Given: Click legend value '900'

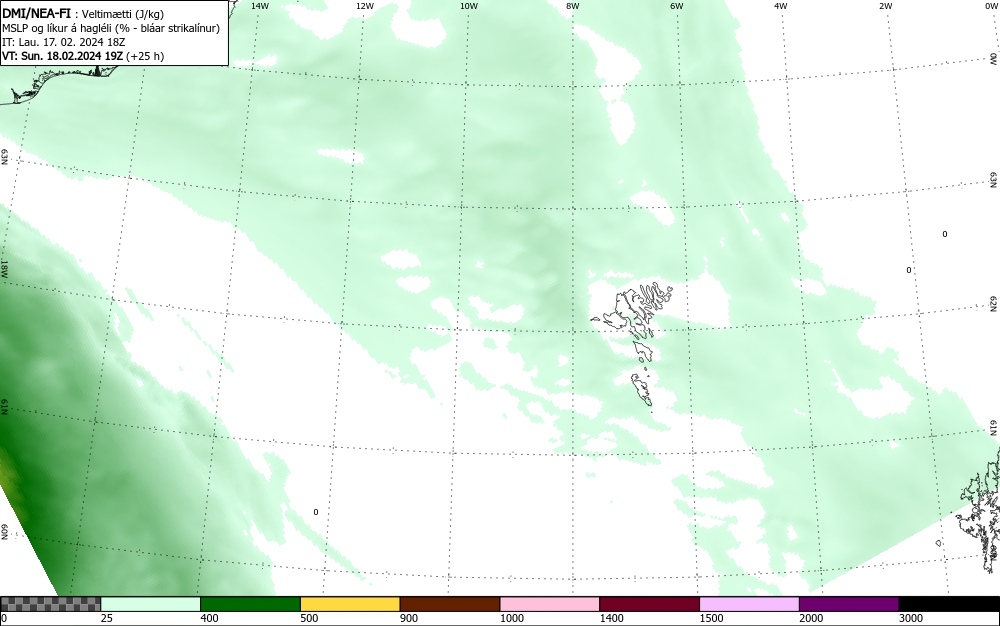Looking at the screenshot, I should pyautogui.click(x=409, y=618).
